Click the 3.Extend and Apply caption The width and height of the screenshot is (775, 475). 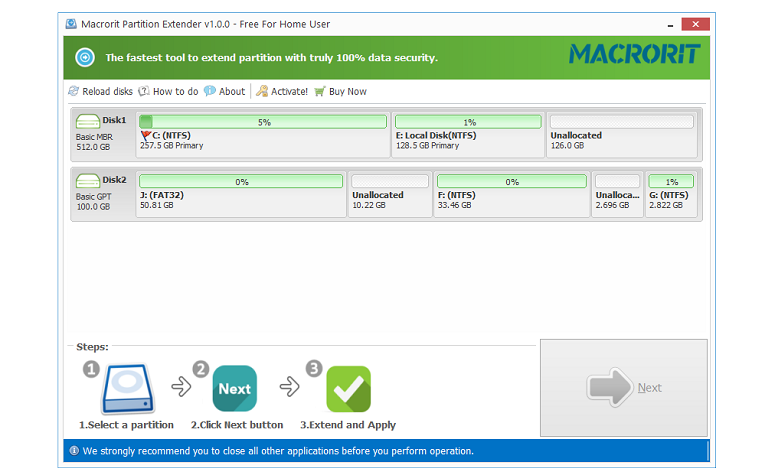(x=348, y=425)
